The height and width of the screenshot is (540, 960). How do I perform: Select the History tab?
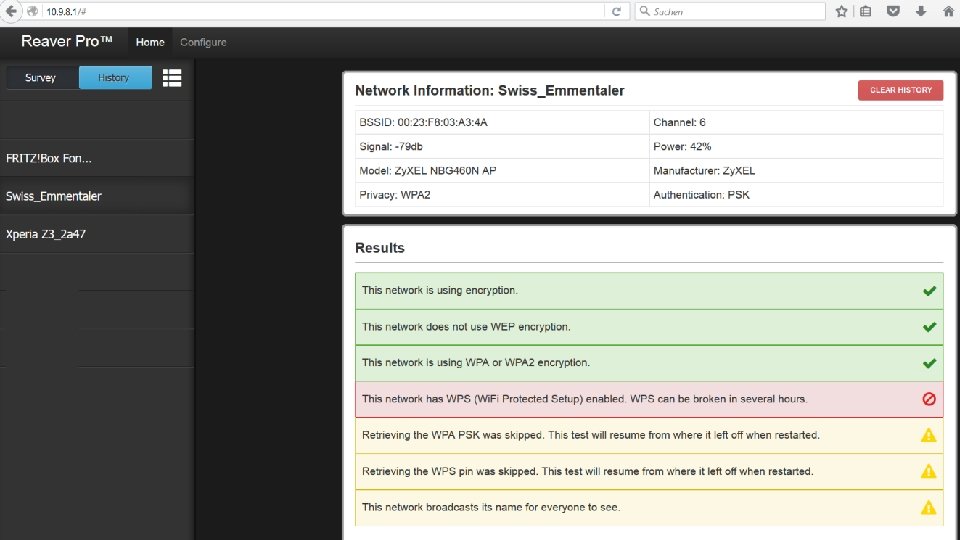pyautogui.click(x=115, y=78)
